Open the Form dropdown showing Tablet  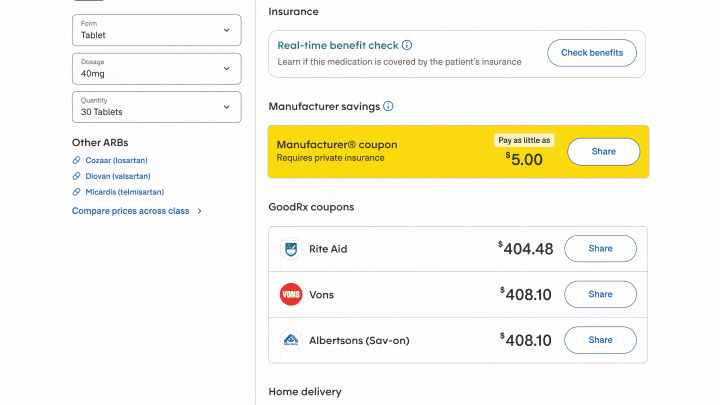(156, 30)
